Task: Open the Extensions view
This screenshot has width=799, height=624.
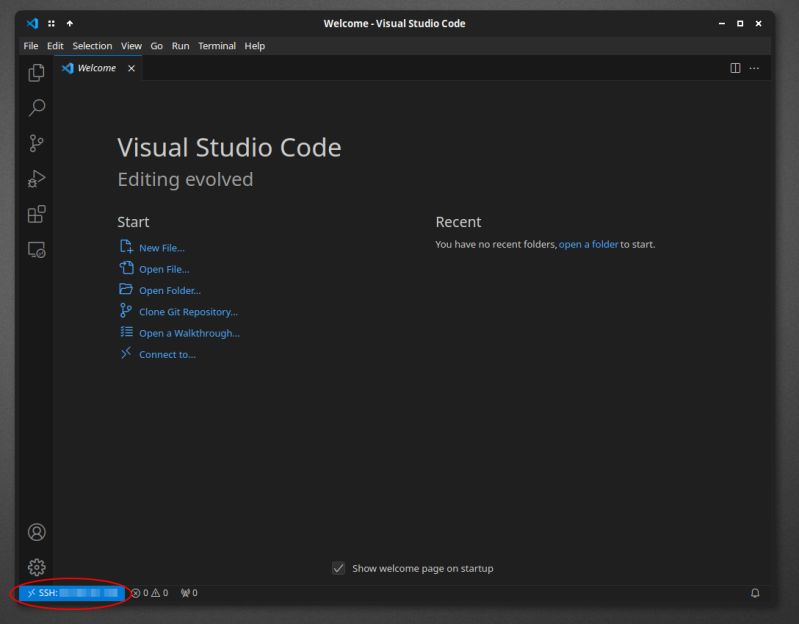Action: 37,214
